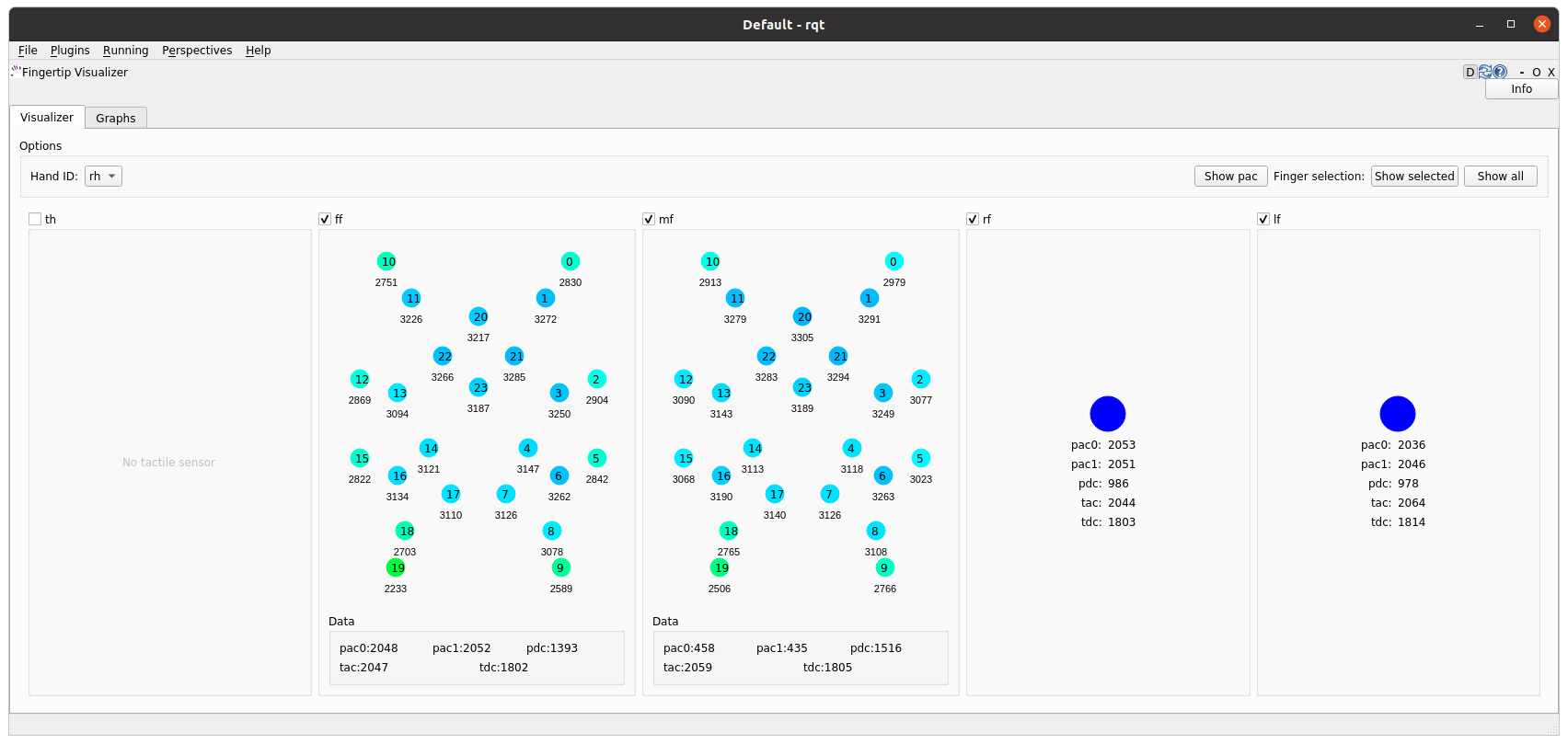The width and height of the screenshot is (1568, 744).
Task: Select sensor dot 20 in mf panel
Action: coord(802,316)
